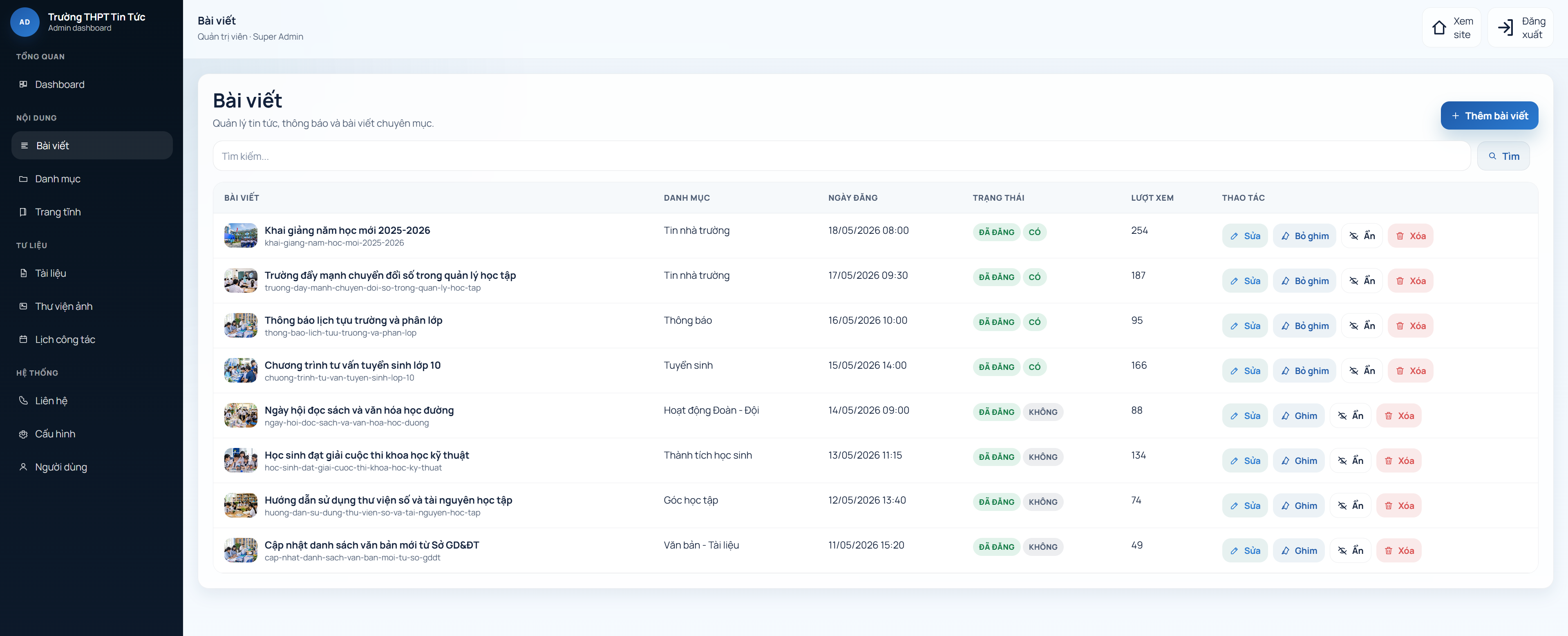This screenshot has width=1568, height=636.
Task: Click Thêm bài viết button
Action: (x=1489, y=116)
